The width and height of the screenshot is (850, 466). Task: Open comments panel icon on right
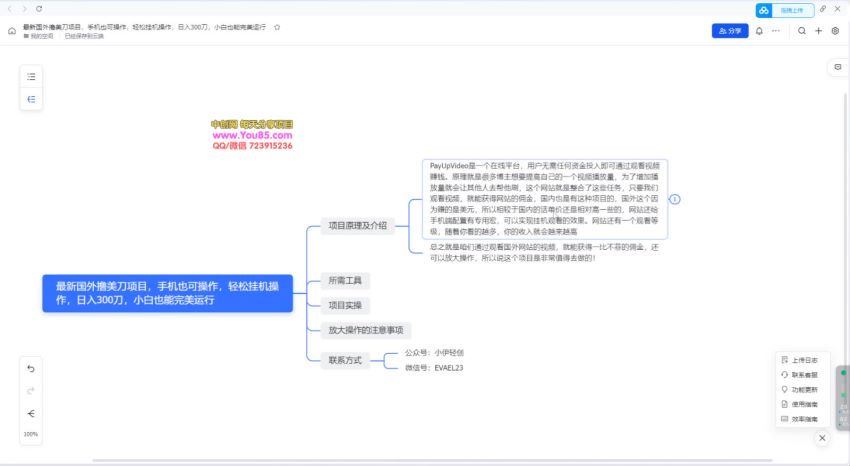click(837, 67)
